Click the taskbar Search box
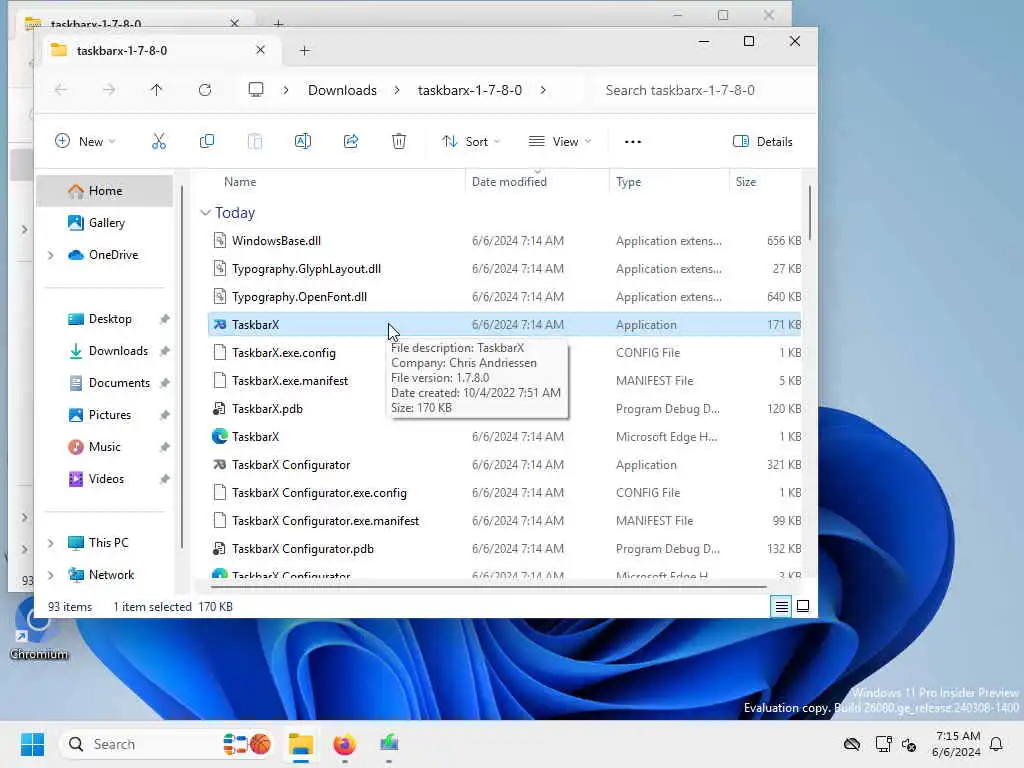 pyautogui.click(x=167, y=744)
